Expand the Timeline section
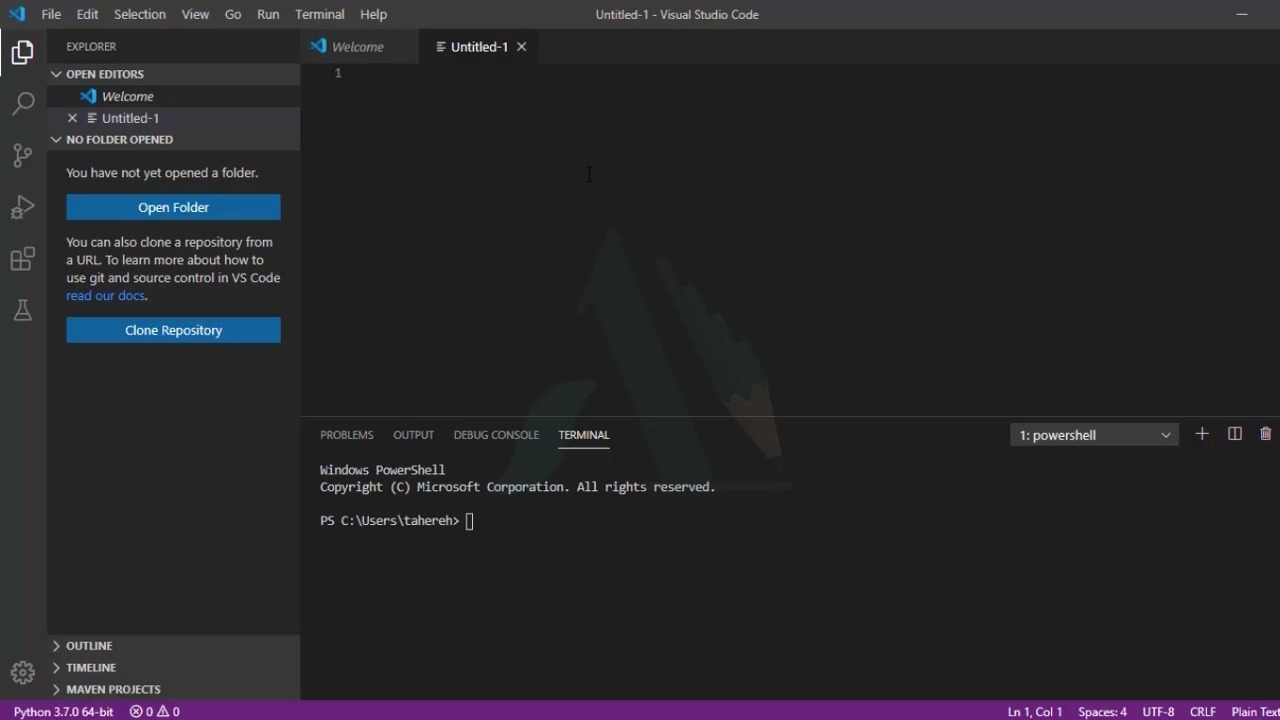The height and width of the screenshot is (720, 1280). tap(91, 668)
